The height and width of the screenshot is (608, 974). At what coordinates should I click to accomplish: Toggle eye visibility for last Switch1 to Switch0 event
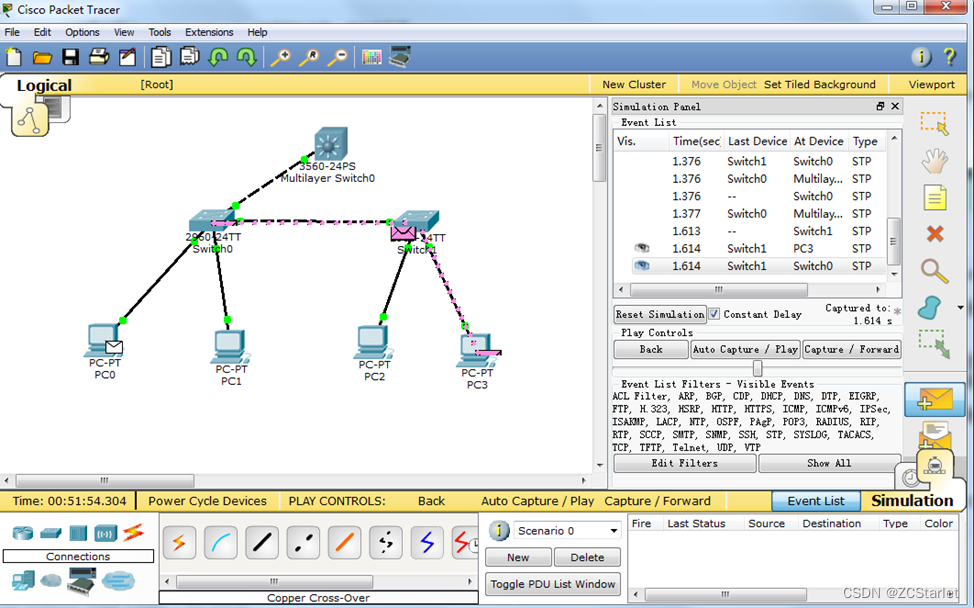point(642,266)
